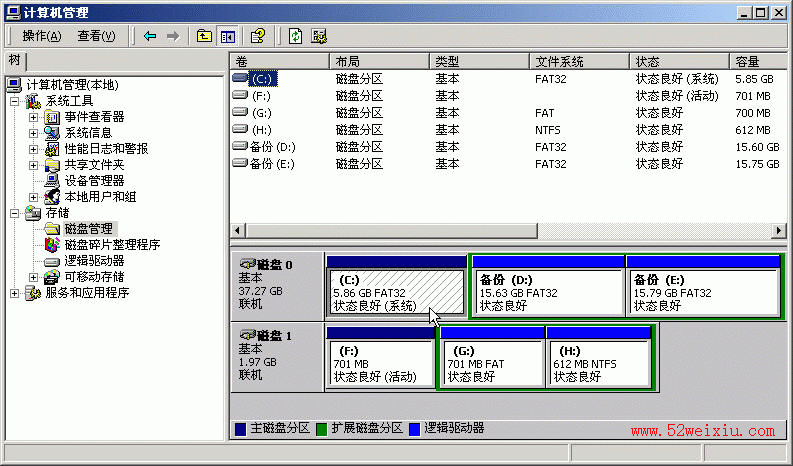Click the 性能日志和警报 icon
Viewport: 793px width, 466px height.
pos(52,149)
